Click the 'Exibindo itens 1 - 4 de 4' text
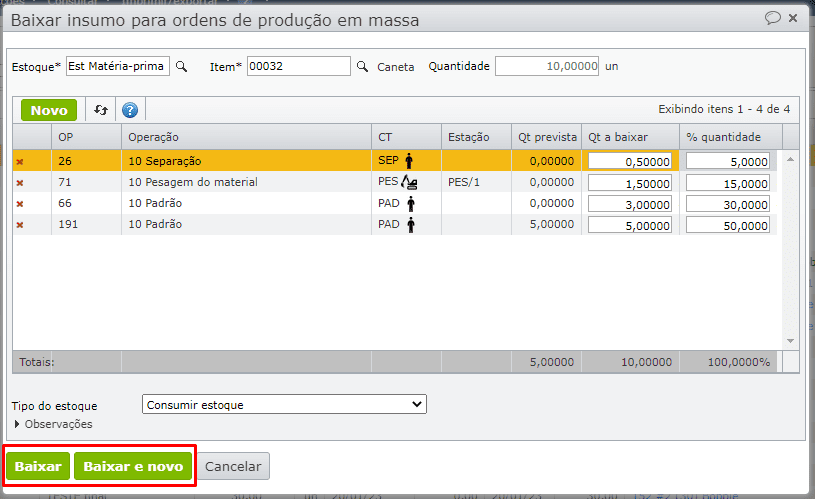815x499 pixels. pos(724,109)
